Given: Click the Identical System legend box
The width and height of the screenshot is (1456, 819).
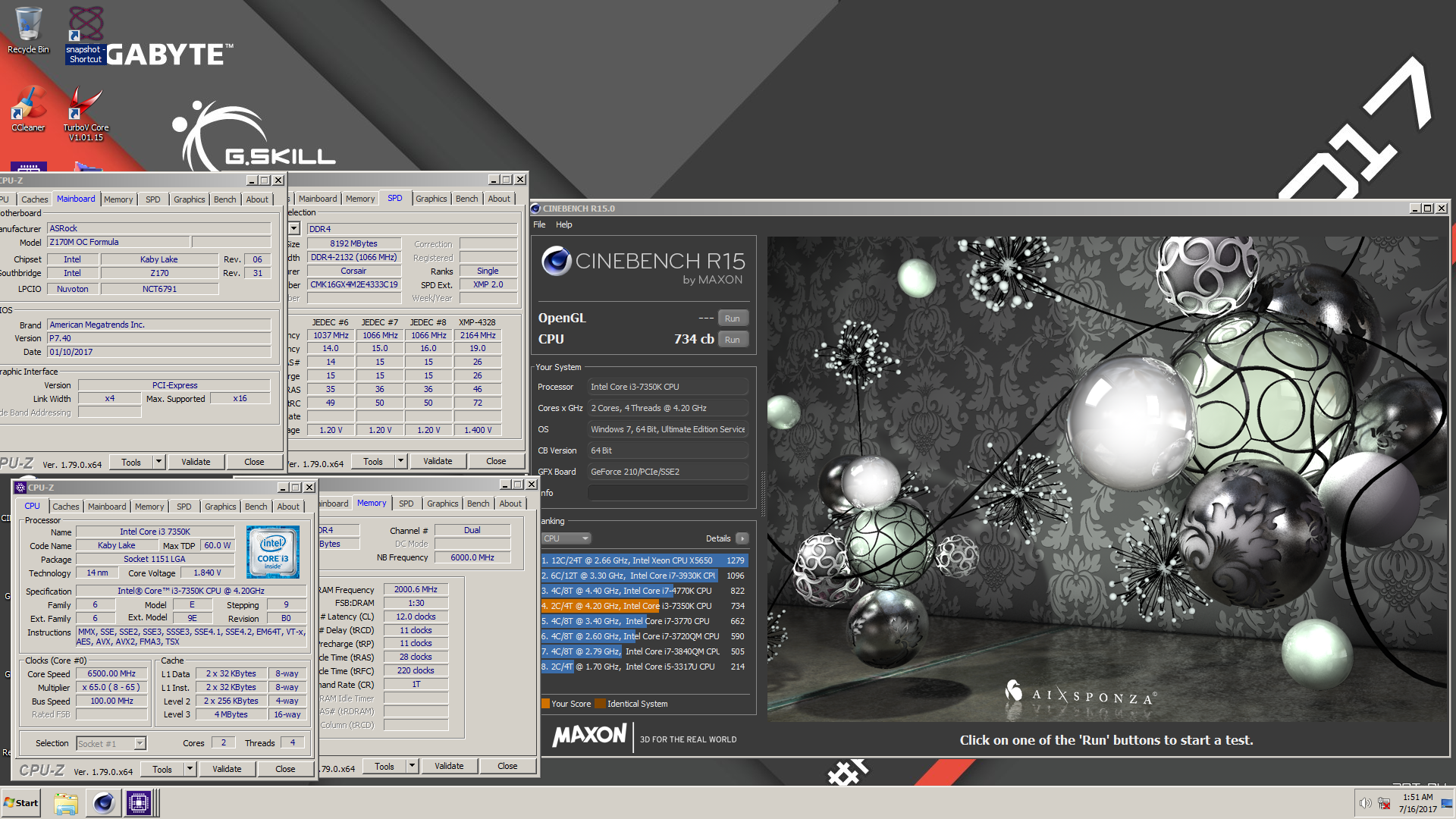Looking at the screenshot, I should click(x=601, y=704).
